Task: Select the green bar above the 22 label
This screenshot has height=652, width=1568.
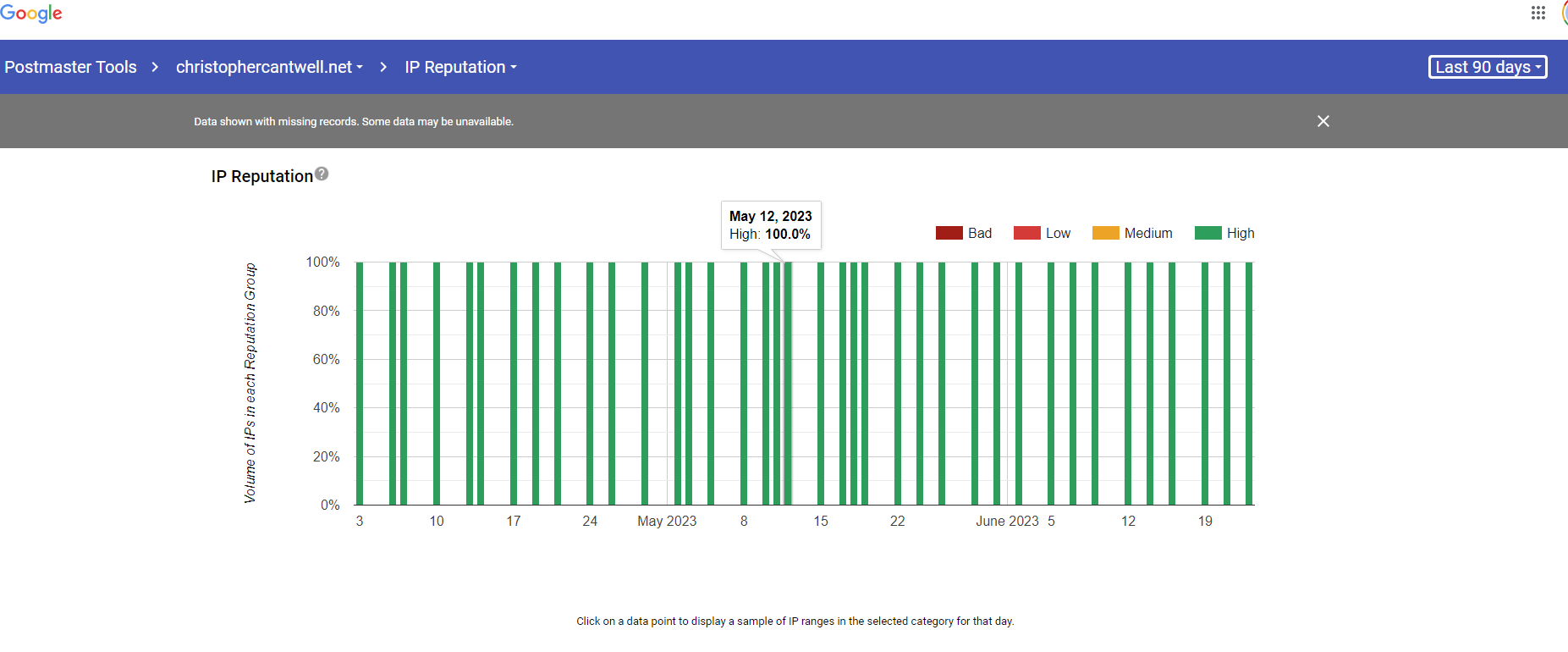Action: [898, 384]
